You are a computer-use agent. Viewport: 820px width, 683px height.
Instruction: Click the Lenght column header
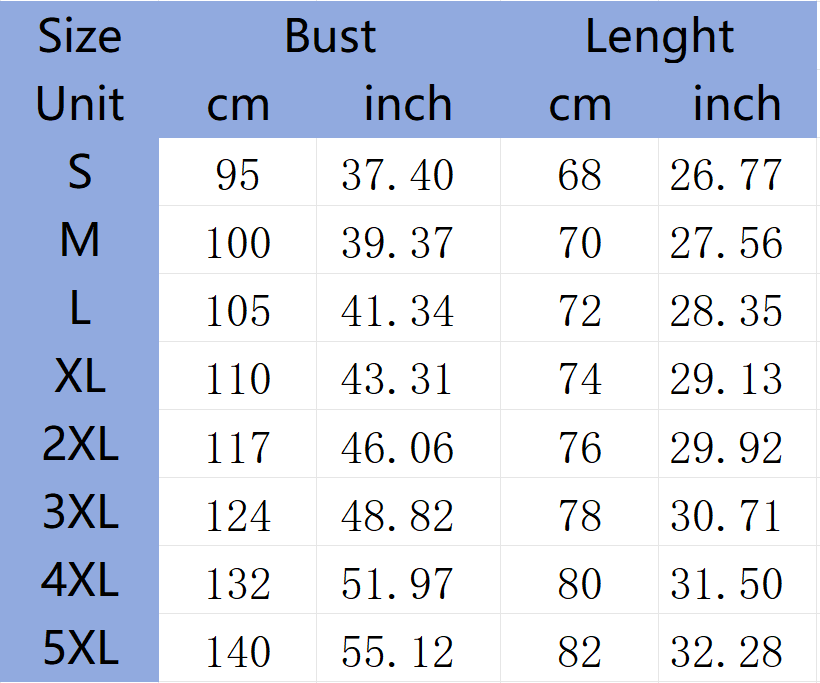(x=659, y=37)
